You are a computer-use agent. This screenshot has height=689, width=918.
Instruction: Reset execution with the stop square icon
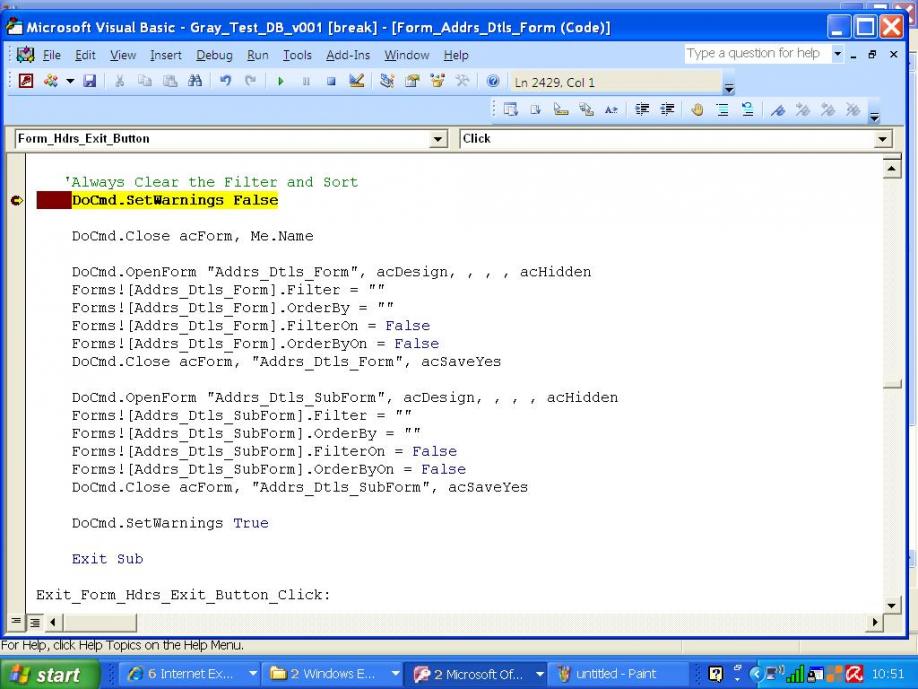click(x=331, y=81)
